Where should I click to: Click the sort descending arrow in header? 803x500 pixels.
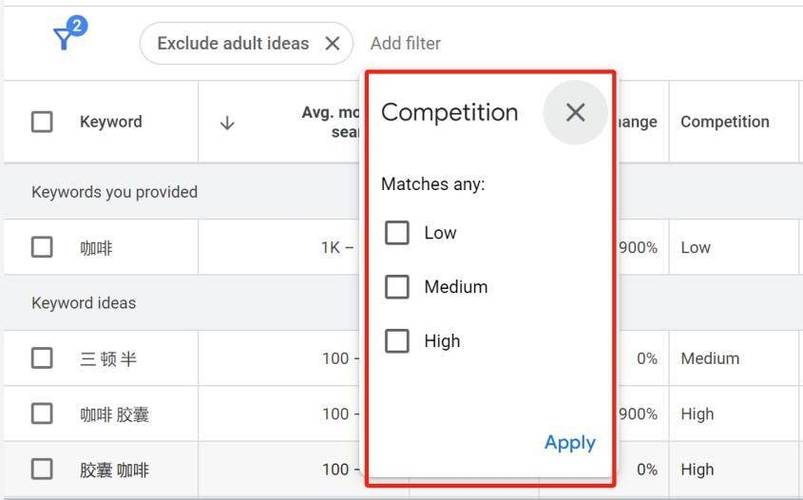click(227, 123)
